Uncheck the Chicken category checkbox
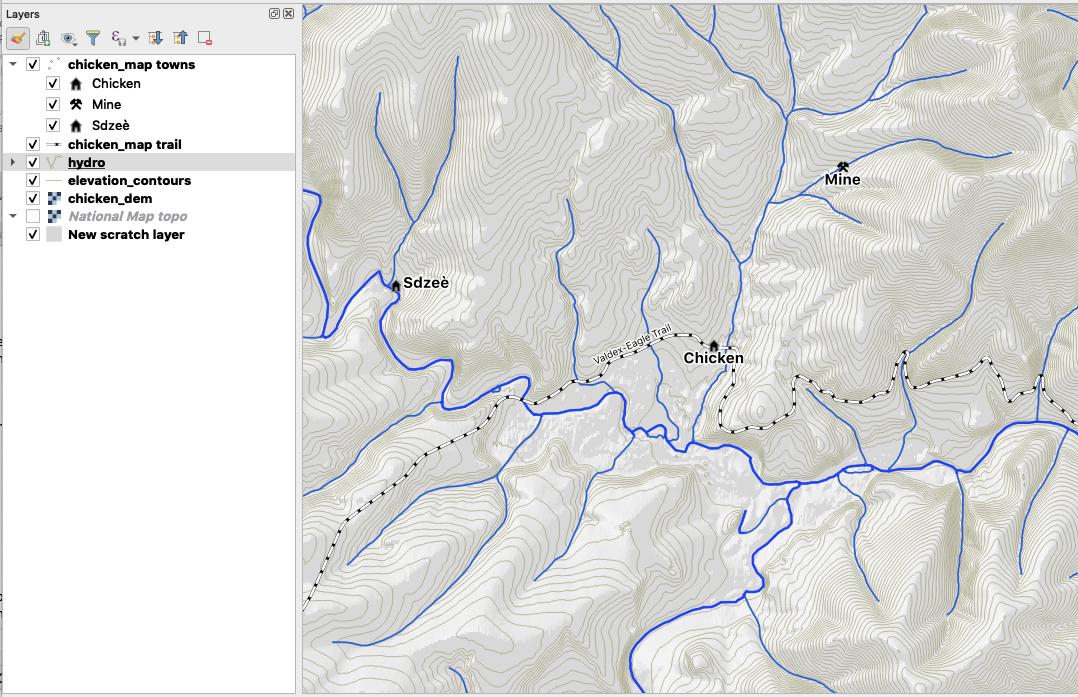 click(x=53, y=83)
